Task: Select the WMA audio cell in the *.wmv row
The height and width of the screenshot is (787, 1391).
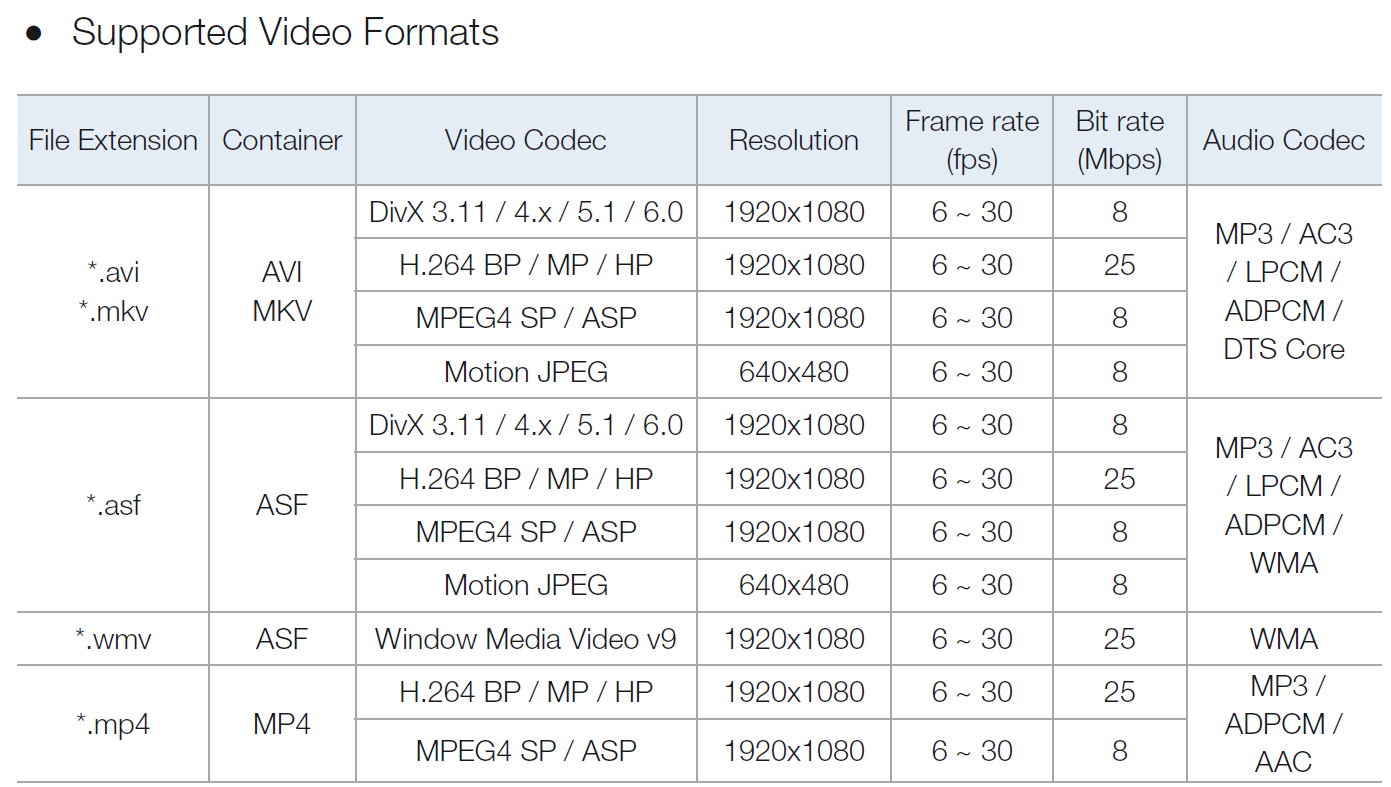Action: click(1284, 639)
